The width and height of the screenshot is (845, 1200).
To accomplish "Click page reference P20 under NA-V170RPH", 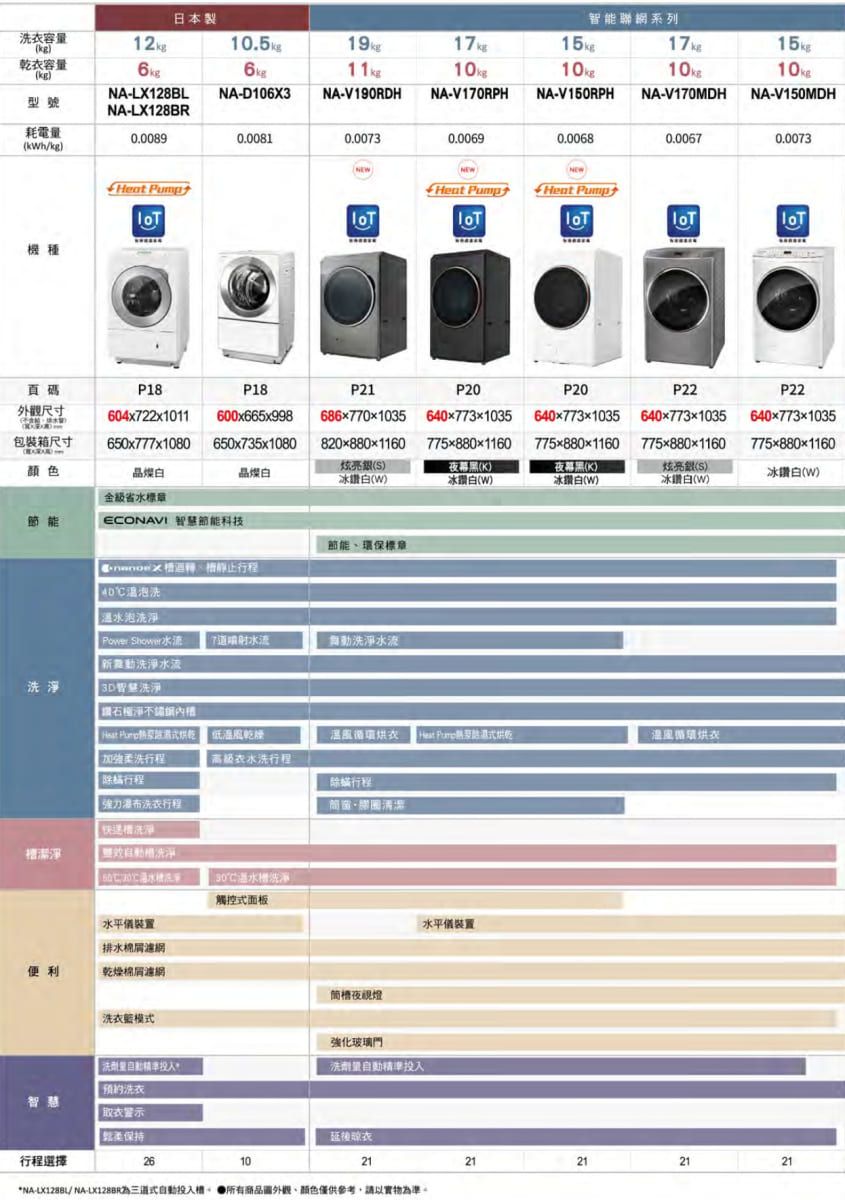I will [x=468, y=390].
